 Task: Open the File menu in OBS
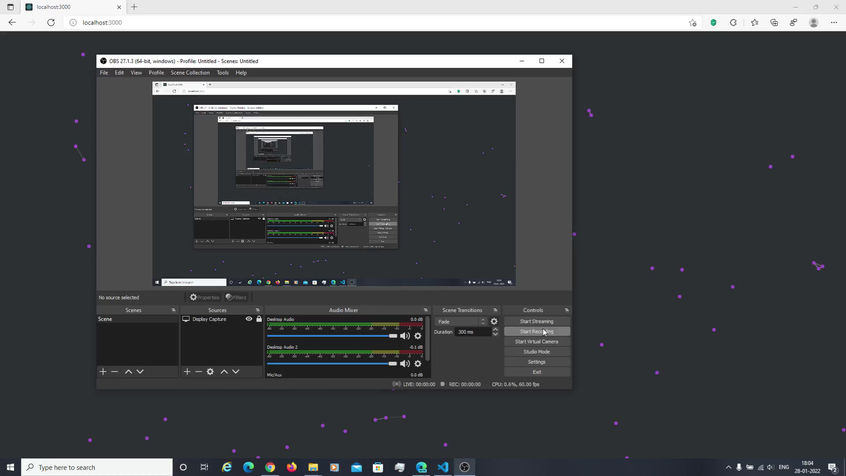pyautogui.click(x=104, y=72)
